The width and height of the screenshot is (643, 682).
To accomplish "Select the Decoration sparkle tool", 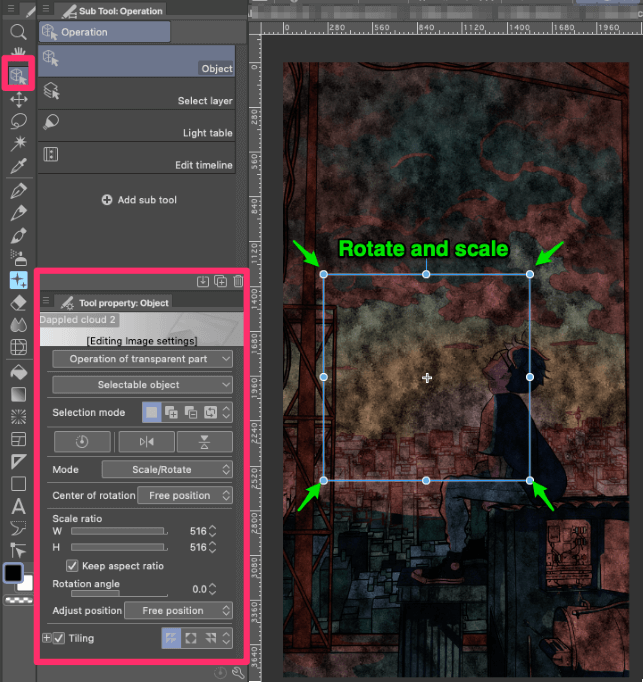I will tap(19, 280).
